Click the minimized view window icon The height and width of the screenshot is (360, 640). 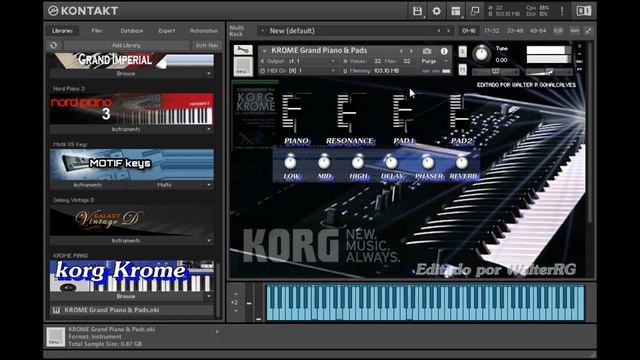tap(475, 11)
